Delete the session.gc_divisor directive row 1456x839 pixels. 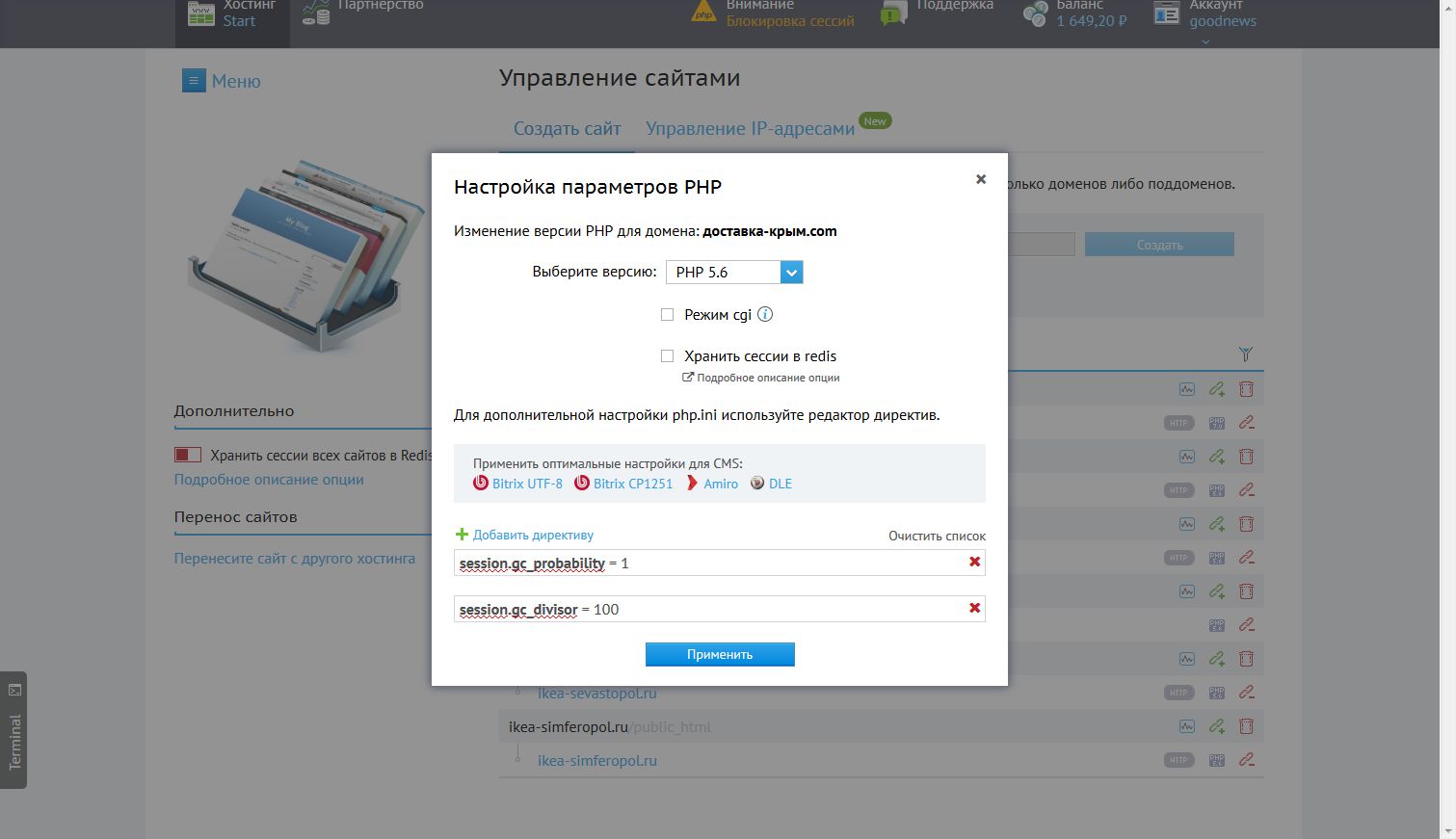coord(974,608)
